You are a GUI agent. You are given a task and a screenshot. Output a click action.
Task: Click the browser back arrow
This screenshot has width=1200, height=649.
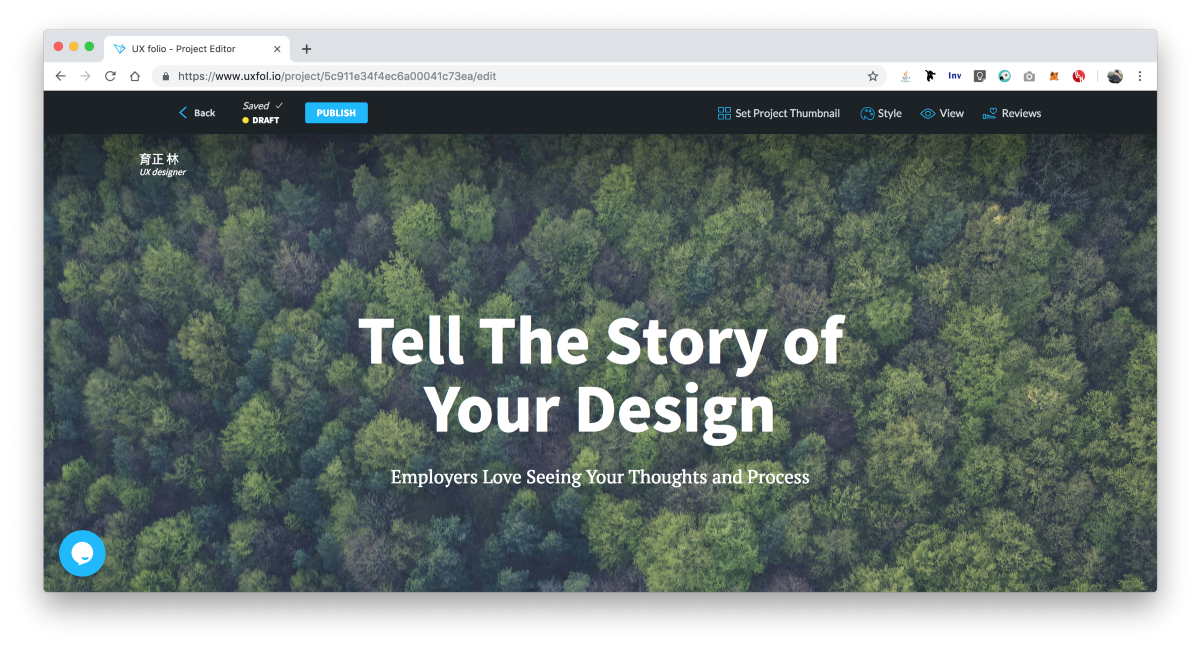pos(60,76)
